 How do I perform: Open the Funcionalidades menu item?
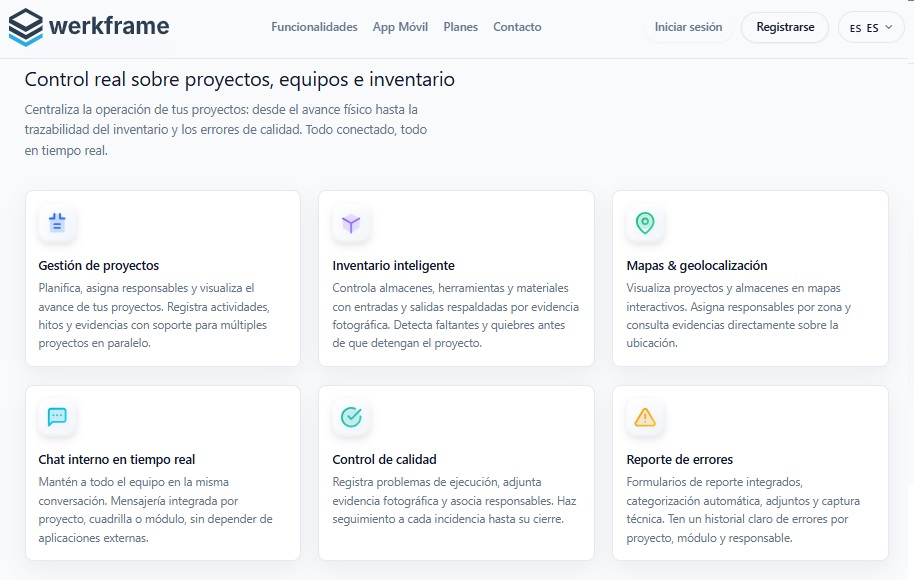314,28
